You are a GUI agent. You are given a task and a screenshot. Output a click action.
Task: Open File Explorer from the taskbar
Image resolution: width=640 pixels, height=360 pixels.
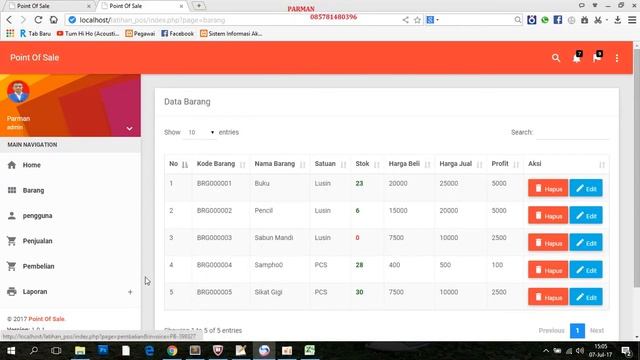(x=80, y=351)
